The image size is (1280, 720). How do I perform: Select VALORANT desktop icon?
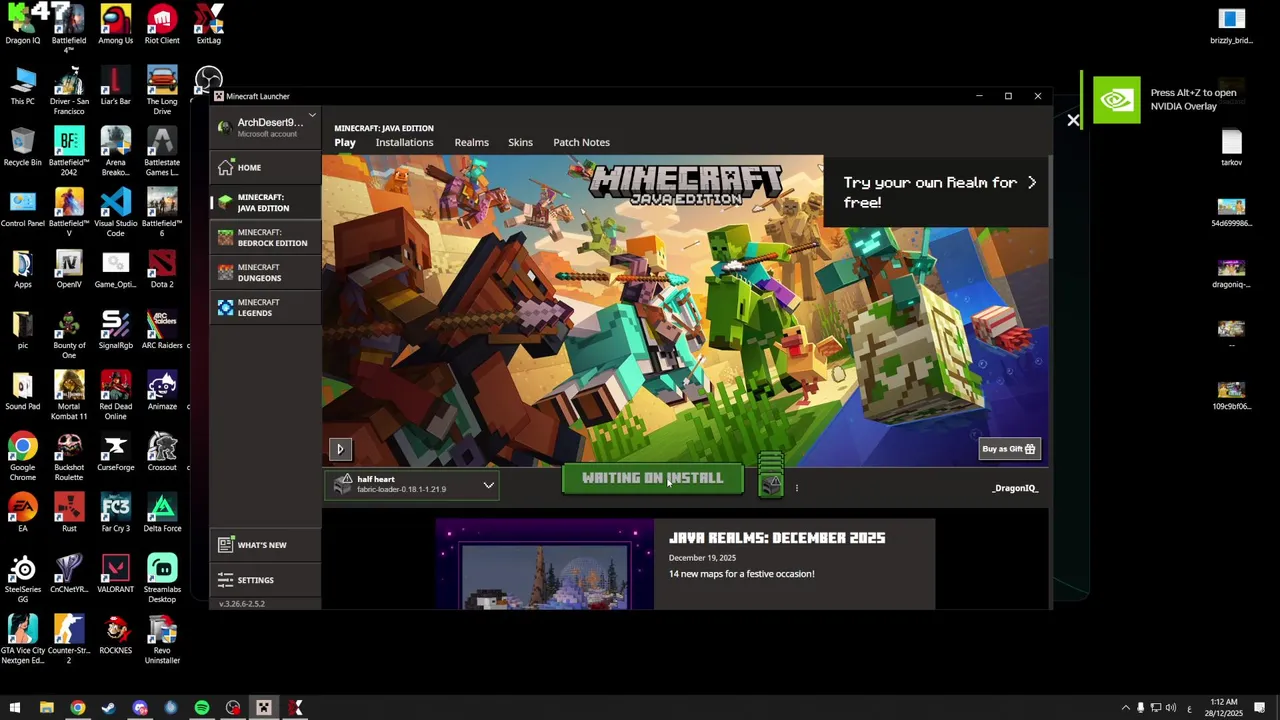pos(115,573)
